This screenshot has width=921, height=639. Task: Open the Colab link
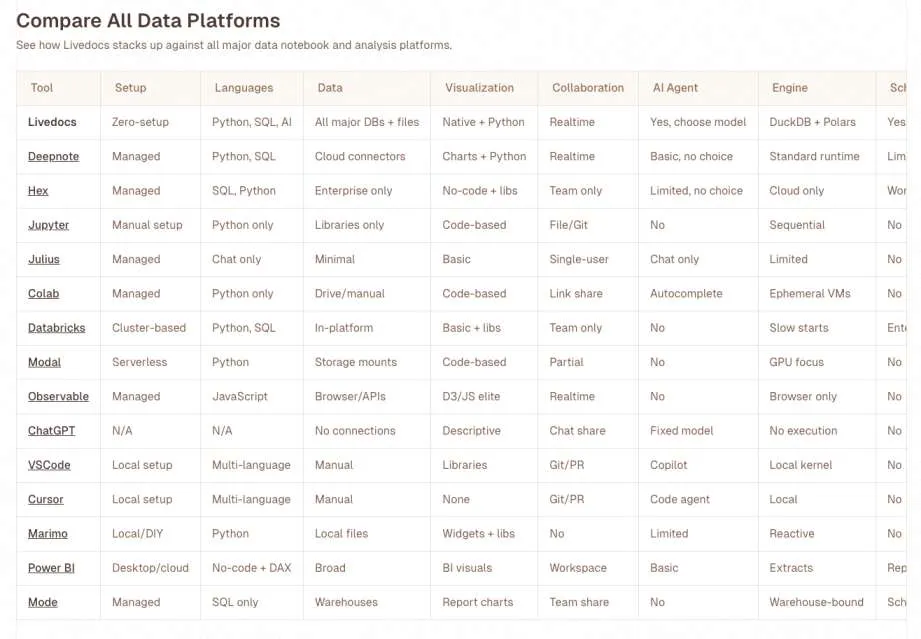(x=43, y=294)
